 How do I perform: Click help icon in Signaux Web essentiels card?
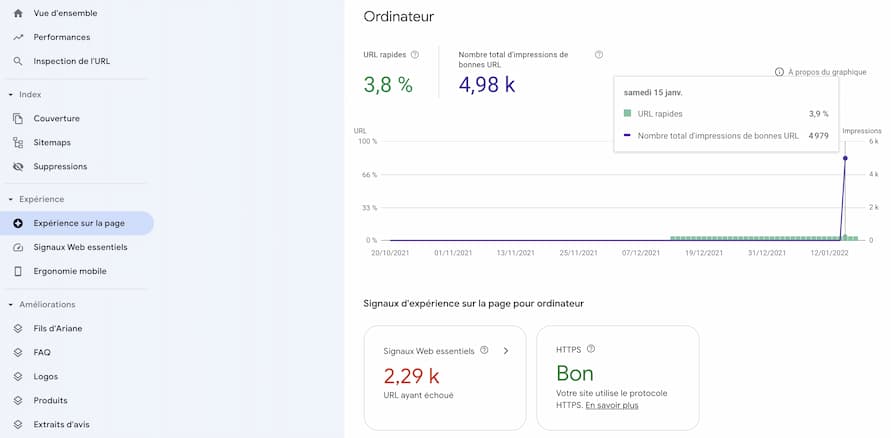point(484,350)
